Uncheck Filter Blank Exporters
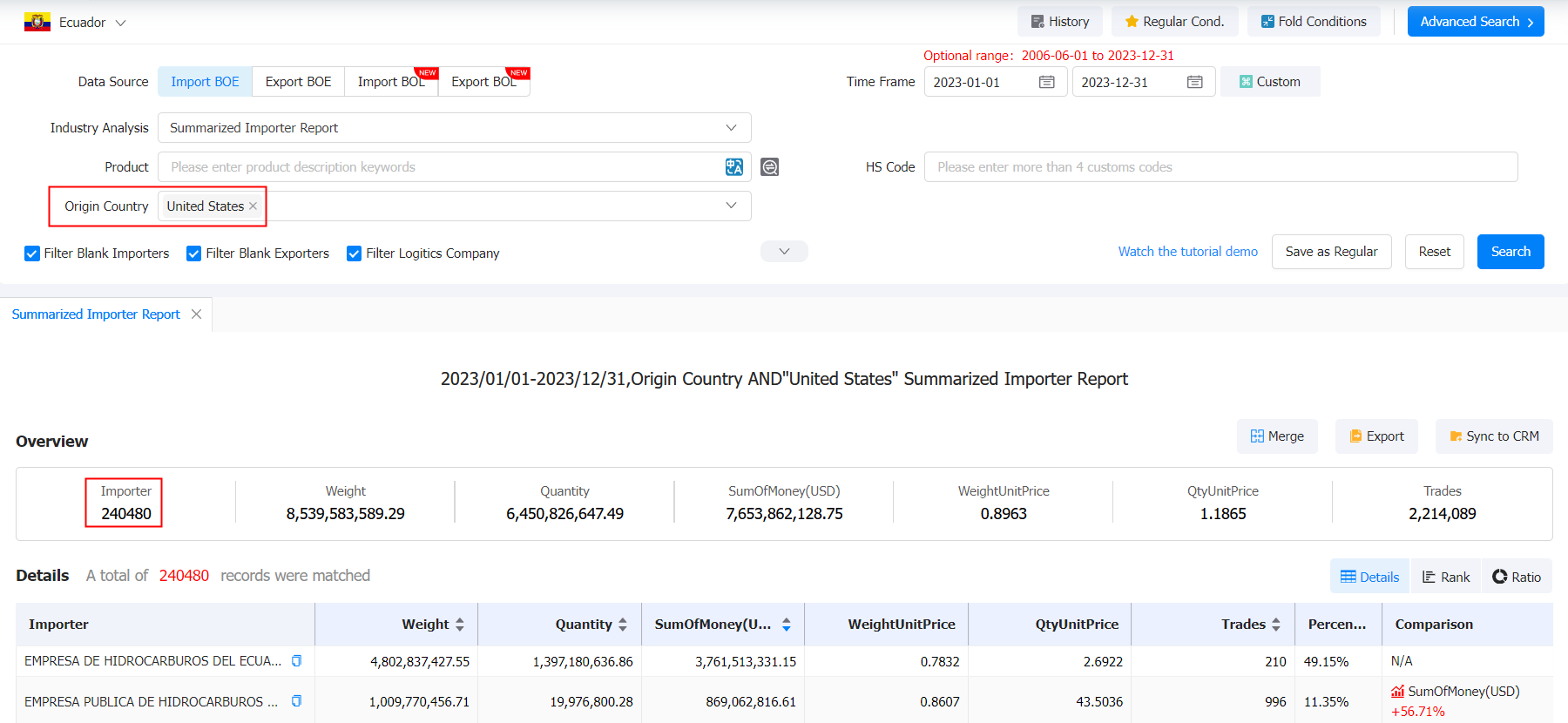Image resolution: width=1568 pixels, height=723 pixels. click(194, 253)
